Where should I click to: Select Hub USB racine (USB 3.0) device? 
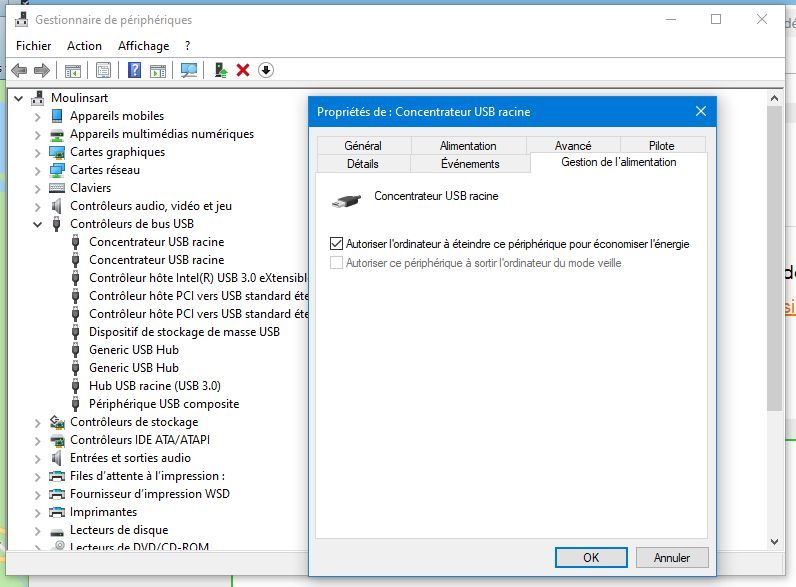click(x=154, y=386)
